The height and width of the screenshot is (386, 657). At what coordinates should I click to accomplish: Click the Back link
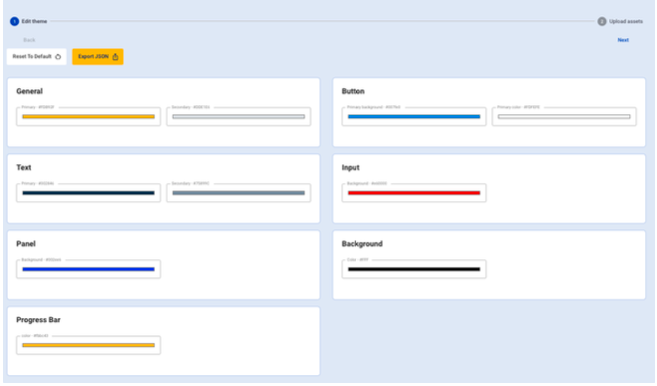coord(29,40)
